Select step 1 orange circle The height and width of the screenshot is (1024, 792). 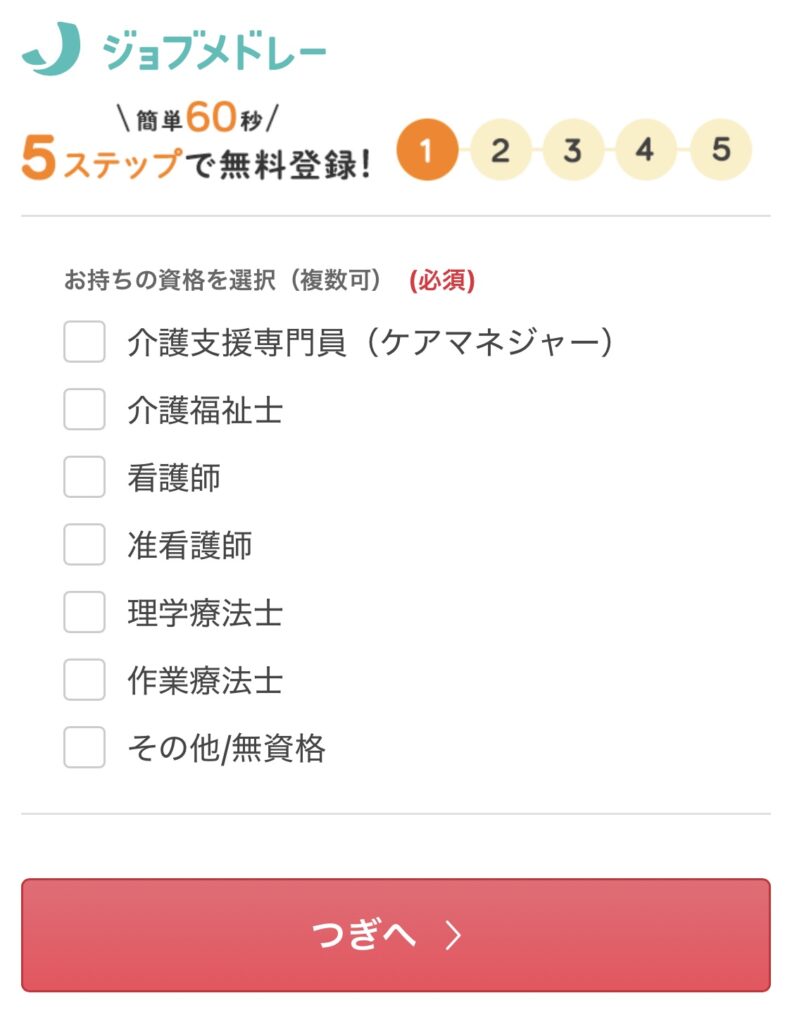click(x=427, y=150)
